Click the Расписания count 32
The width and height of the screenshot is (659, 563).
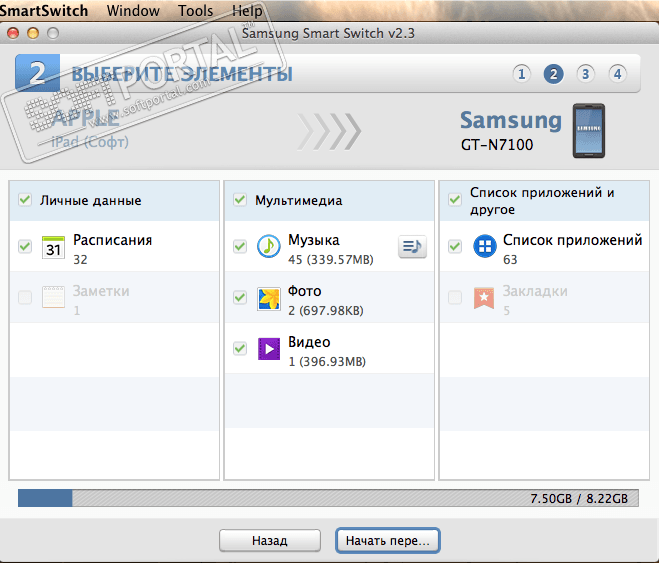point(80,260)
